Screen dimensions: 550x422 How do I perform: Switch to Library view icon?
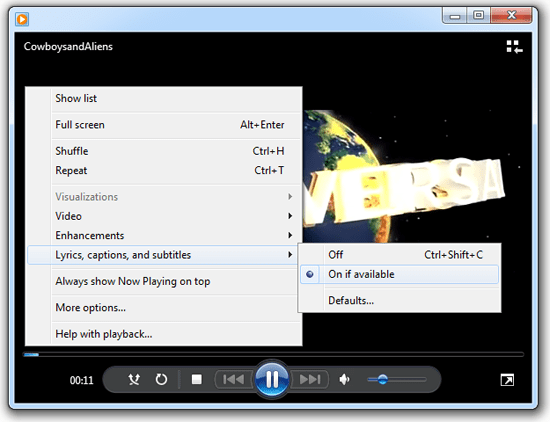pyautogui.click(x=514, y=47)
